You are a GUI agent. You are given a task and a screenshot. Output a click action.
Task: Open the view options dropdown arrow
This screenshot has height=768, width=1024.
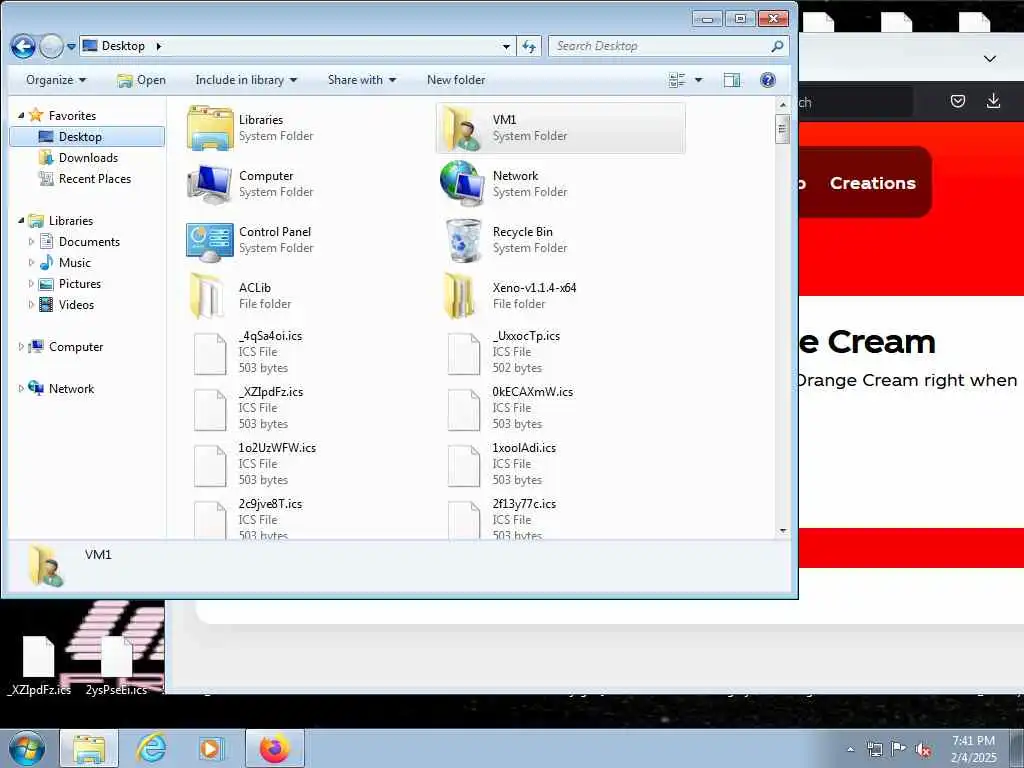[x=698, y=80]
